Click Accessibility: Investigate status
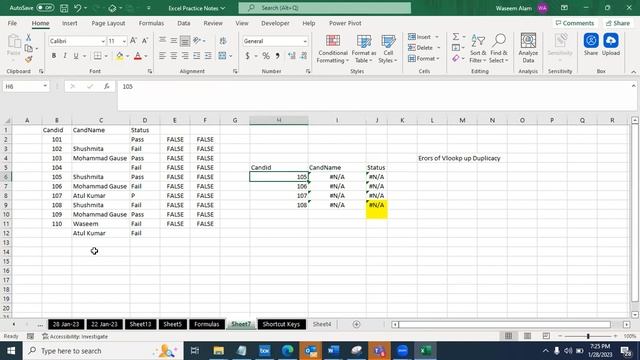 (x=75, y=336)
